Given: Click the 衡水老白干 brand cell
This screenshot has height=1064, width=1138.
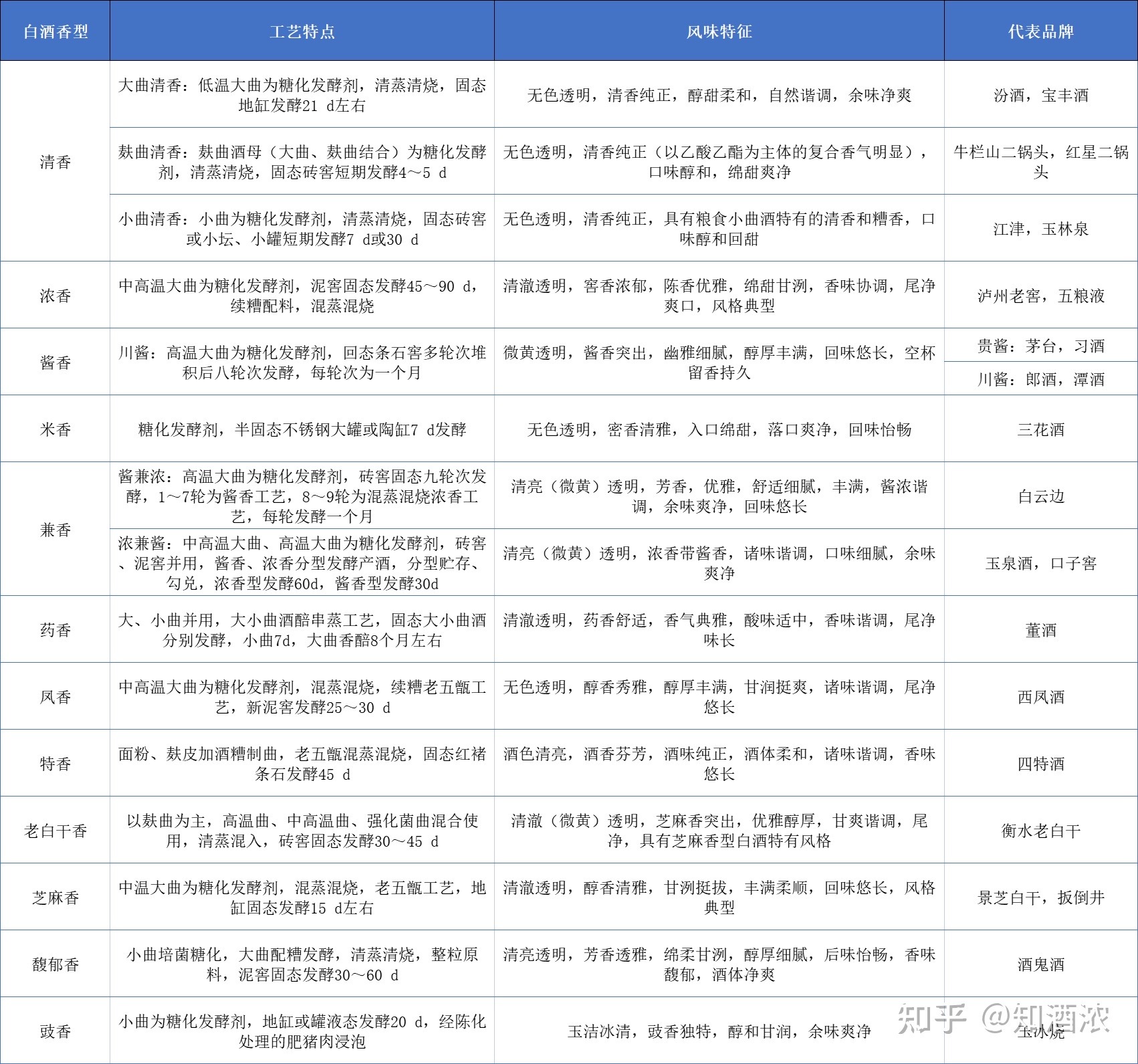Looking at the screenshot, I should pos(1041,830).
